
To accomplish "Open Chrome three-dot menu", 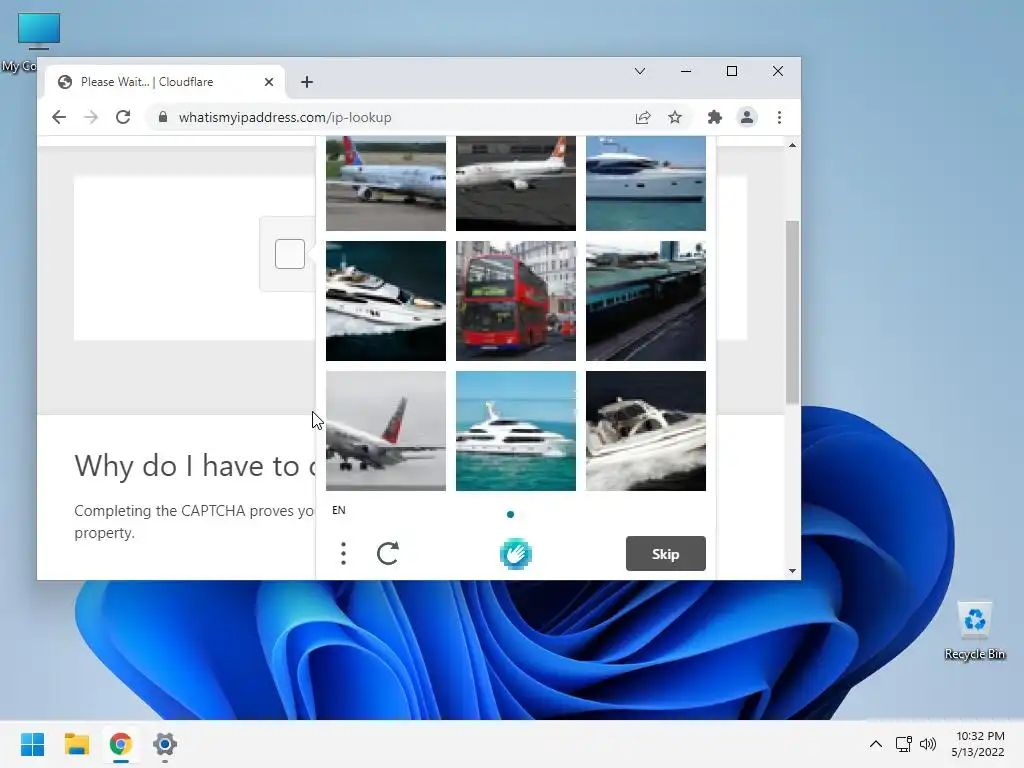I will tap(779, 118).
